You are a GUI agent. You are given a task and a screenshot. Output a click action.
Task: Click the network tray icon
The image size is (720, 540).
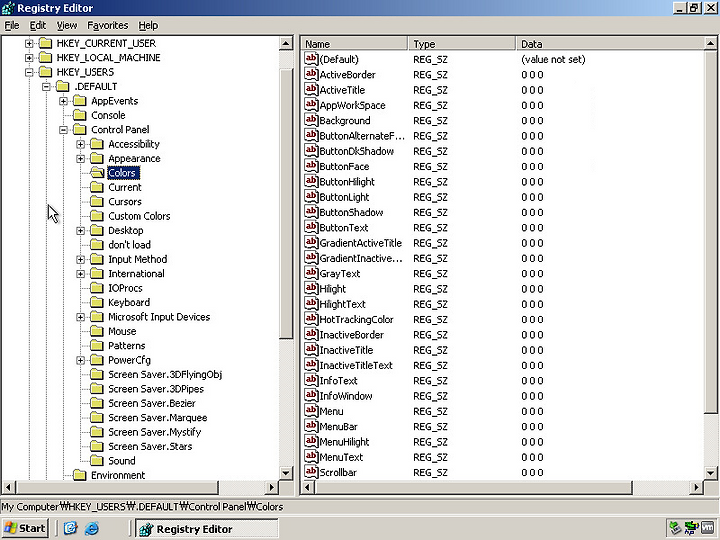(x=691, y=528)
